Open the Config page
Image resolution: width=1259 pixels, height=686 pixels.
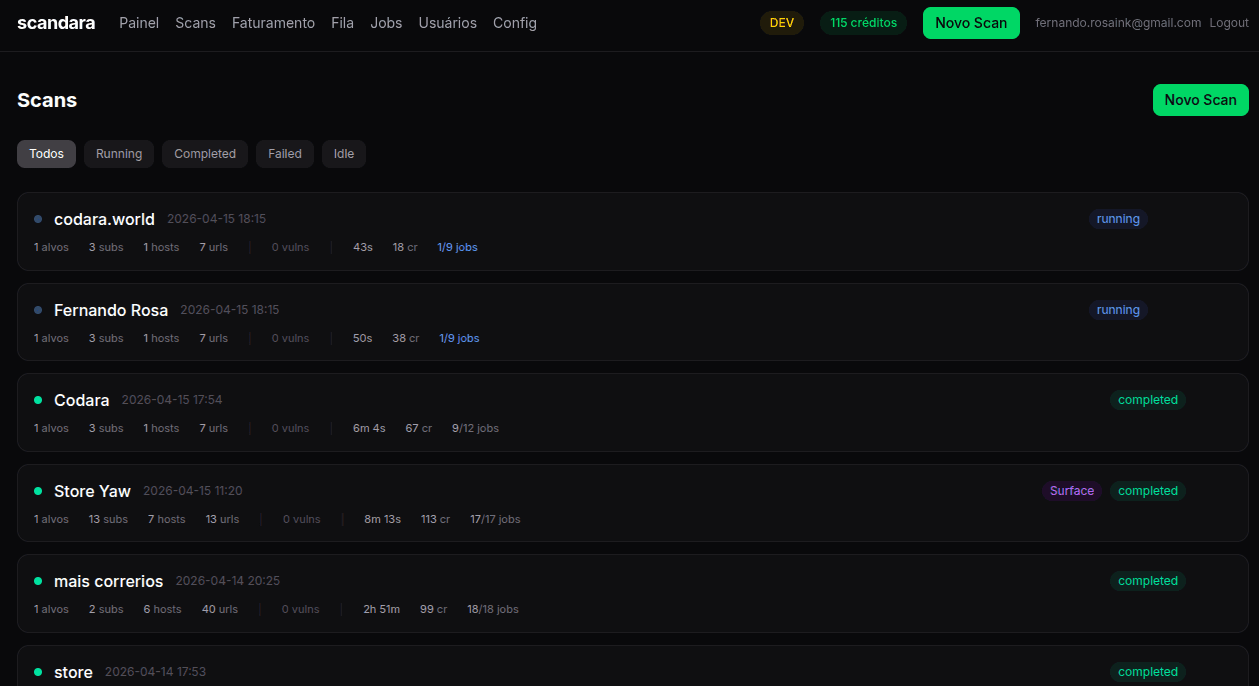click(x=514, y=23)
